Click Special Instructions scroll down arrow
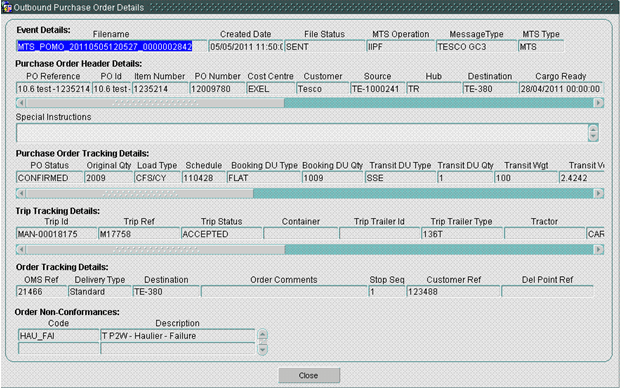This screenshot has height=390, width=624. (593, 137)
